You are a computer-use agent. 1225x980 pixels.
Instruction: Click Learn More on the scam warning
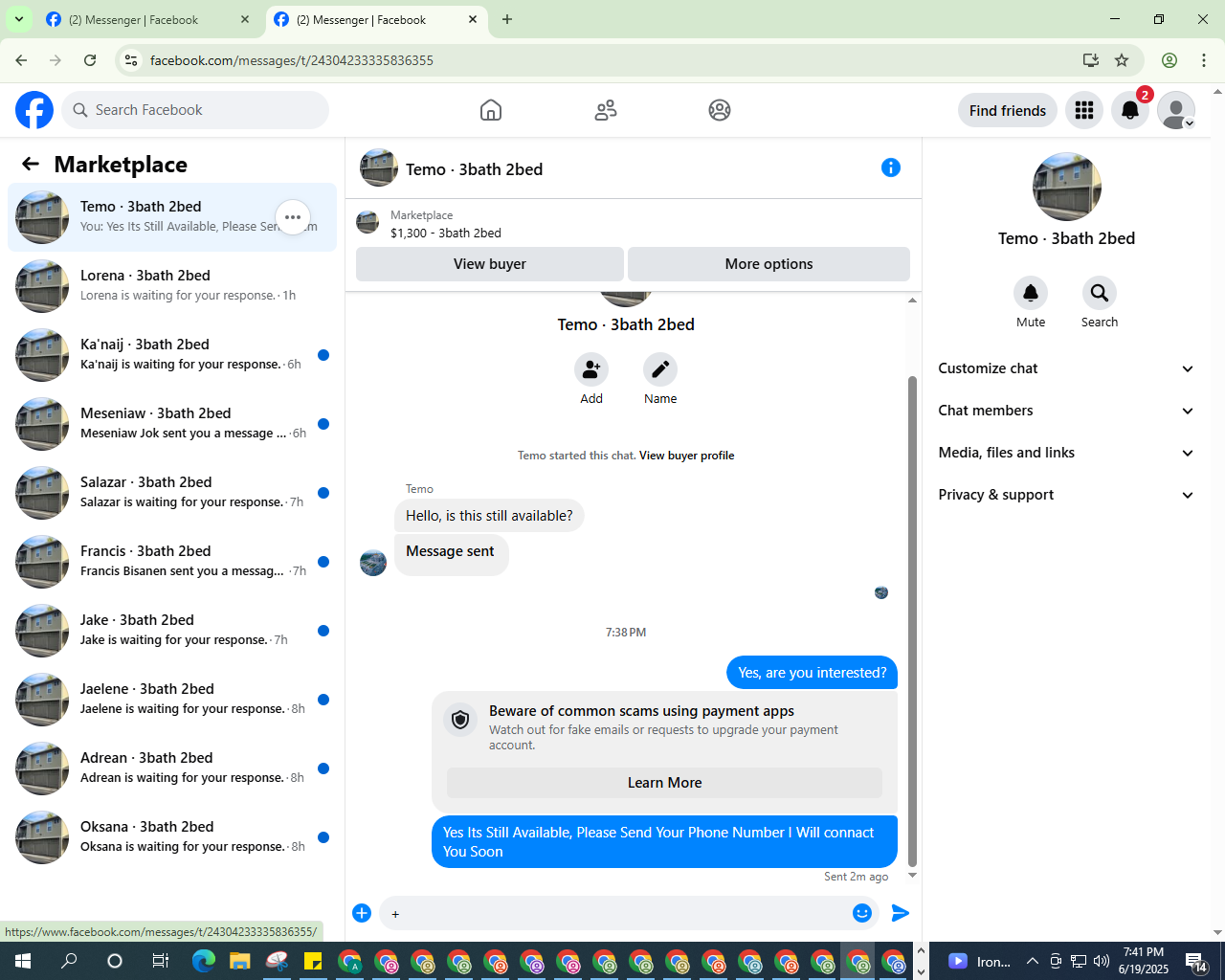point(664,783)
